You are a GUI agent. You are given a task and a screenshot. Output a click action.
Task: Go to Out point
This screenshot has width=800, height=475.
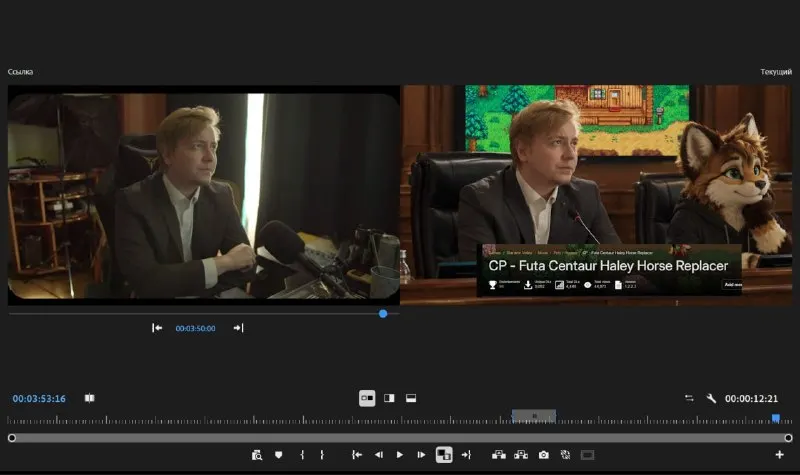(x=466, y=455)
